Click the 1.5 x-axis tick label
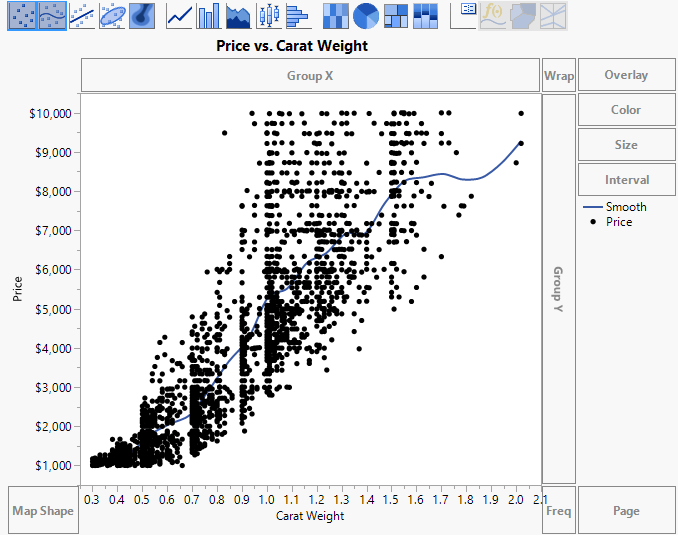Screen dimensions: 678x535 coord(390,500)
